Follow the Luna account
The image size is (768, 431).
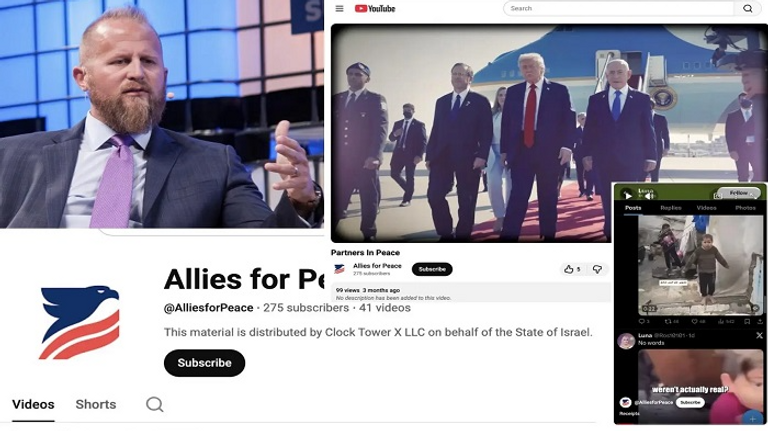pos(739,193)
